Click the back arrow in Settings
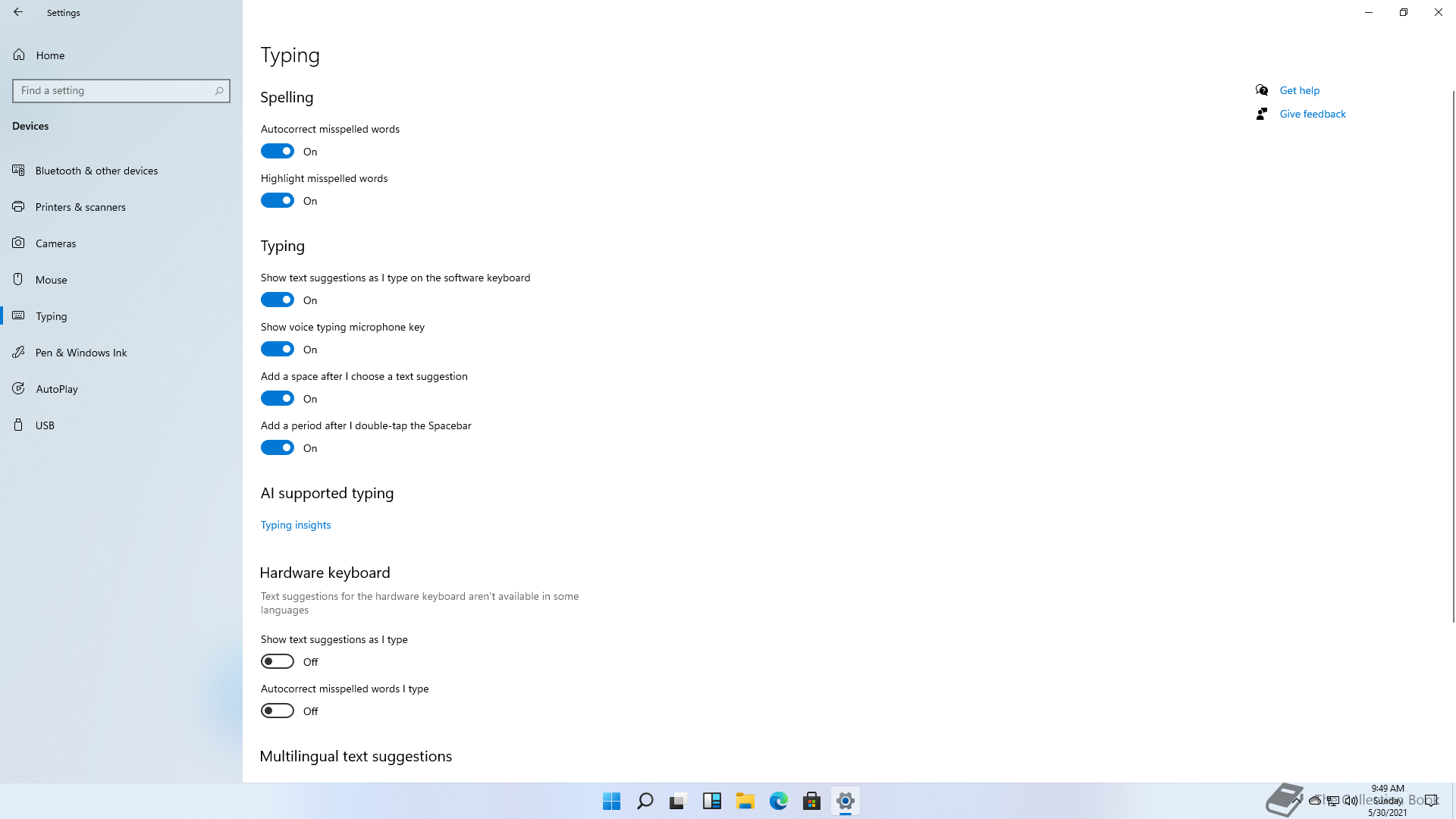The height and width of the screenshot is (819, 1456). (18, 12)
